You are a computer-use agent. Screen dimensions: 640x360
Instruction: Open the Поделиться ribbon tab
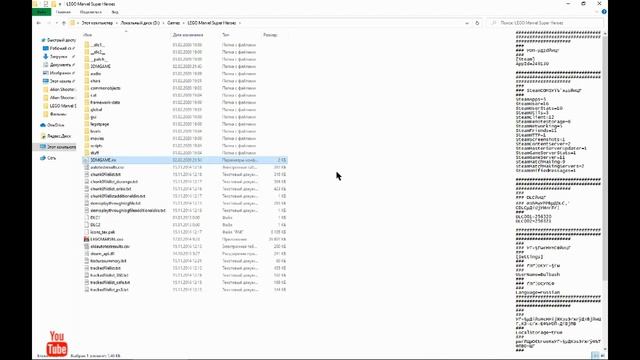(x=91, y=12)
